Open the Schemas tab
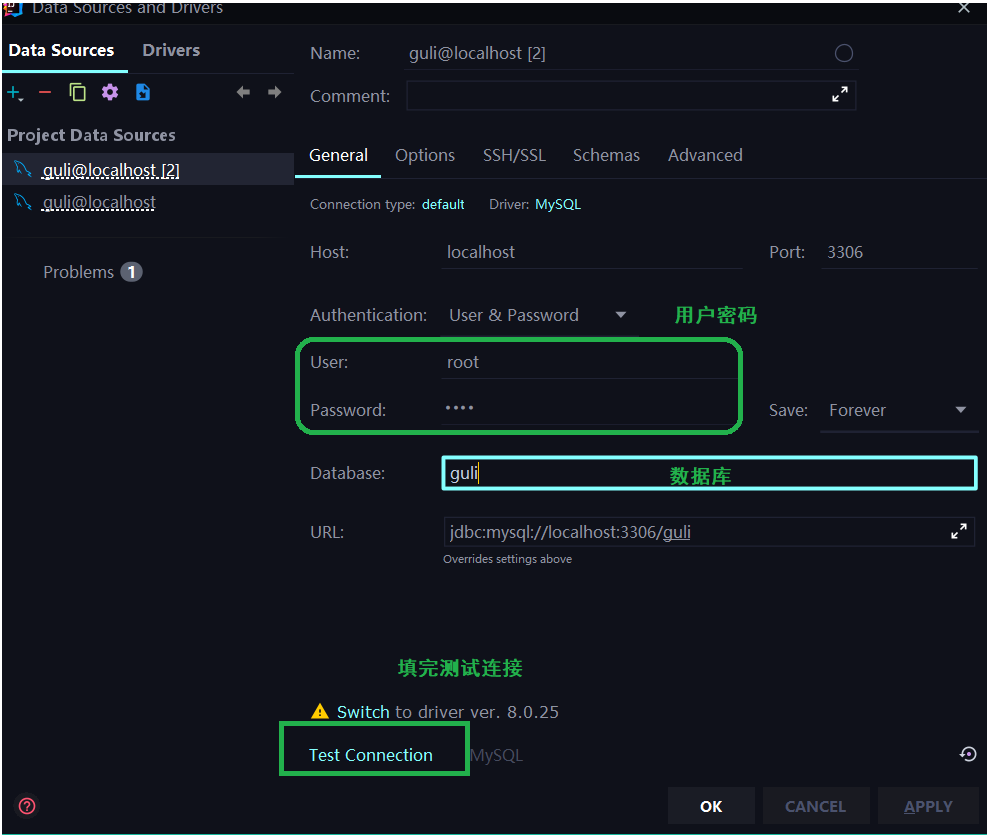The height and width of the screenshot is (835, 993). 606,155
